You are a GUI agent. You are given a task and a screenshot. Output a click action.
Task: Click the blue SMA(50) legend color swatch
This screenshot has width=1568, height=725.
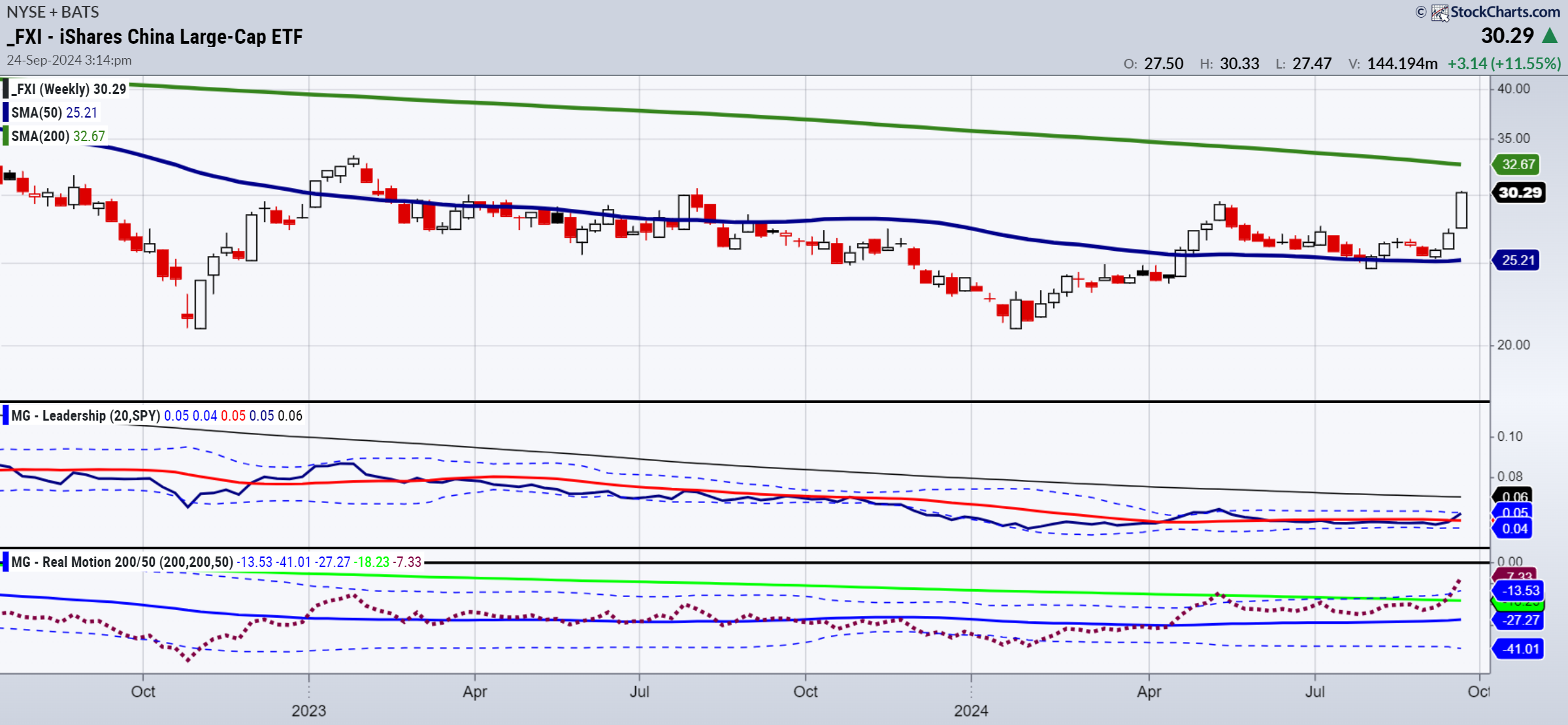click(x=6, y=112)
